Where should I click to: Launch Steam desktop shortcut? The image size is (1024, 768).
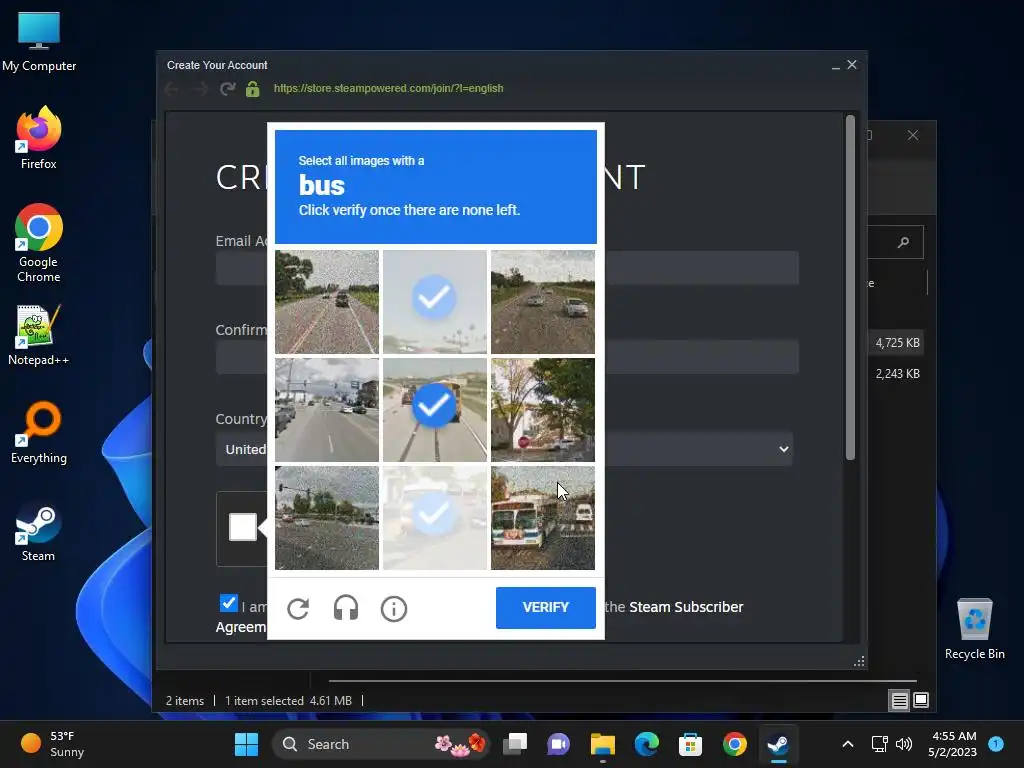coord(39,531)
